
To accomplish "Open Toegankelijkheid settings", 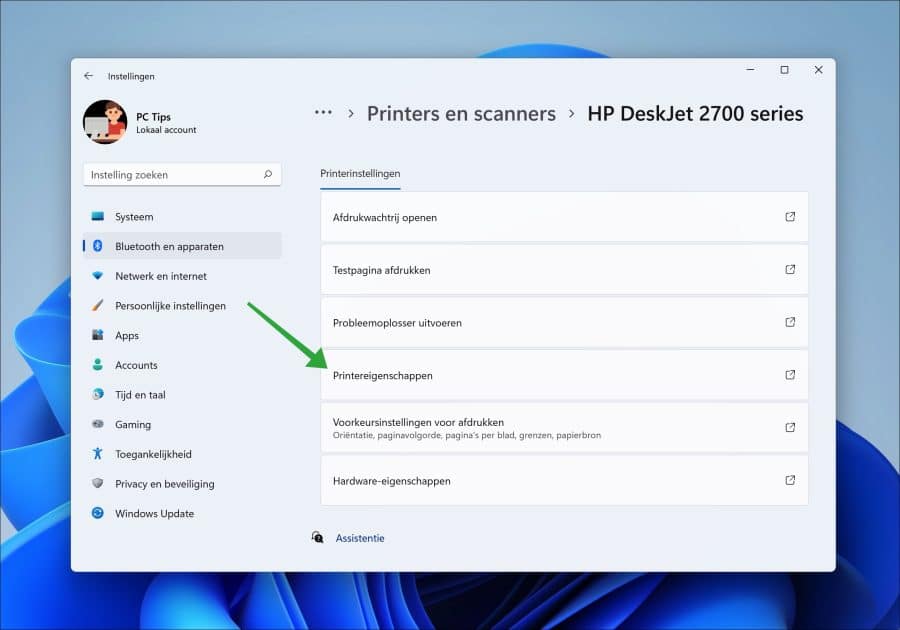I will pos(182,454).
